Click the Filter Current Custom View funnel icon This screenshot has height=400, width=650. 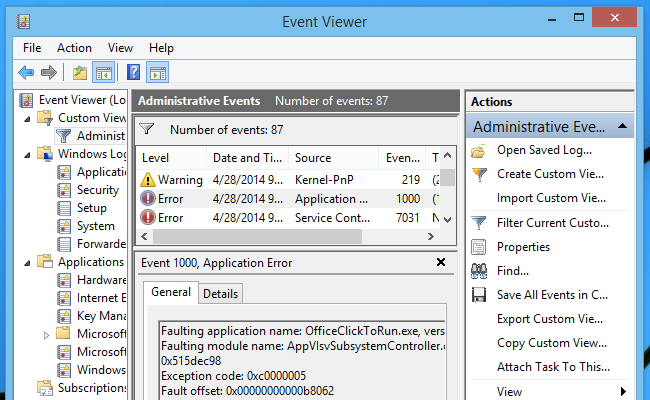(479, 223)
